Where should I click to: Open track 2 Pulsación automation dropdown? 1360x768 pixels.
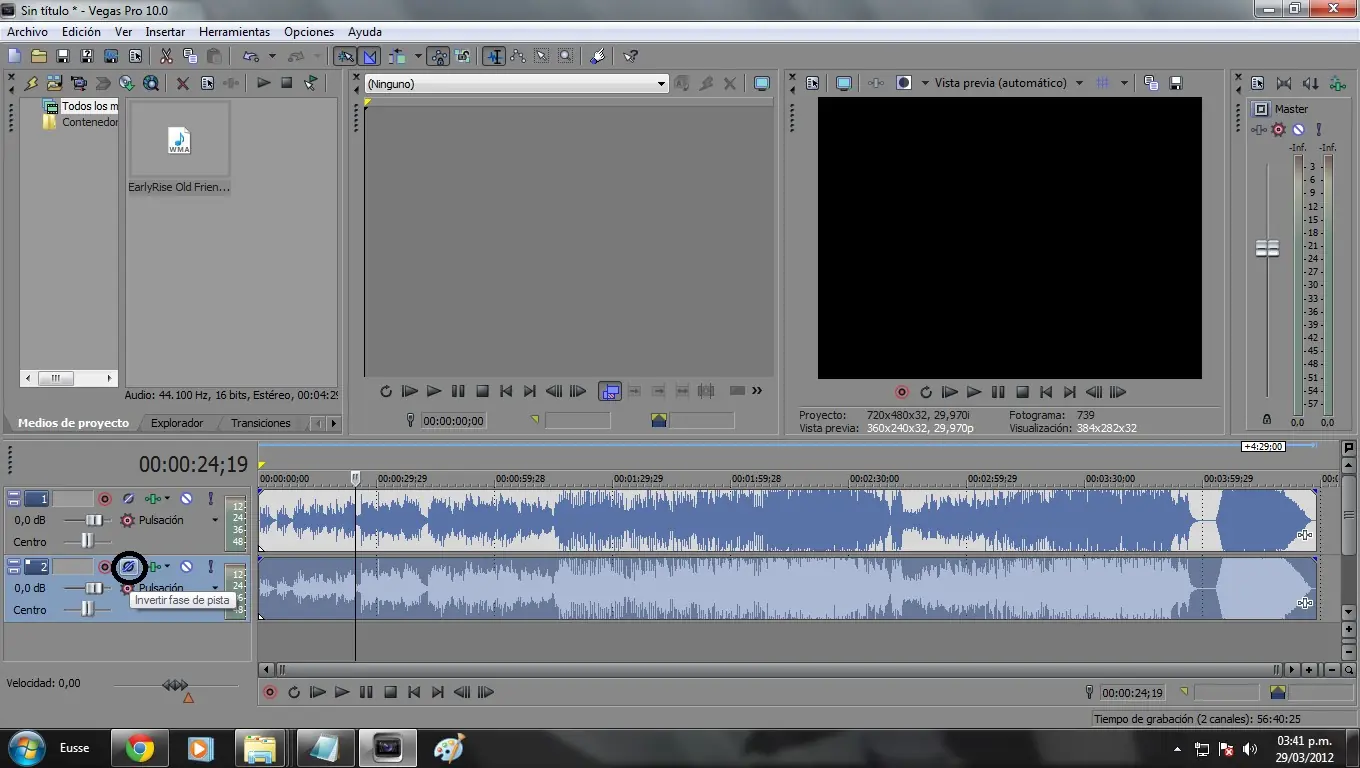click(214, 588)
